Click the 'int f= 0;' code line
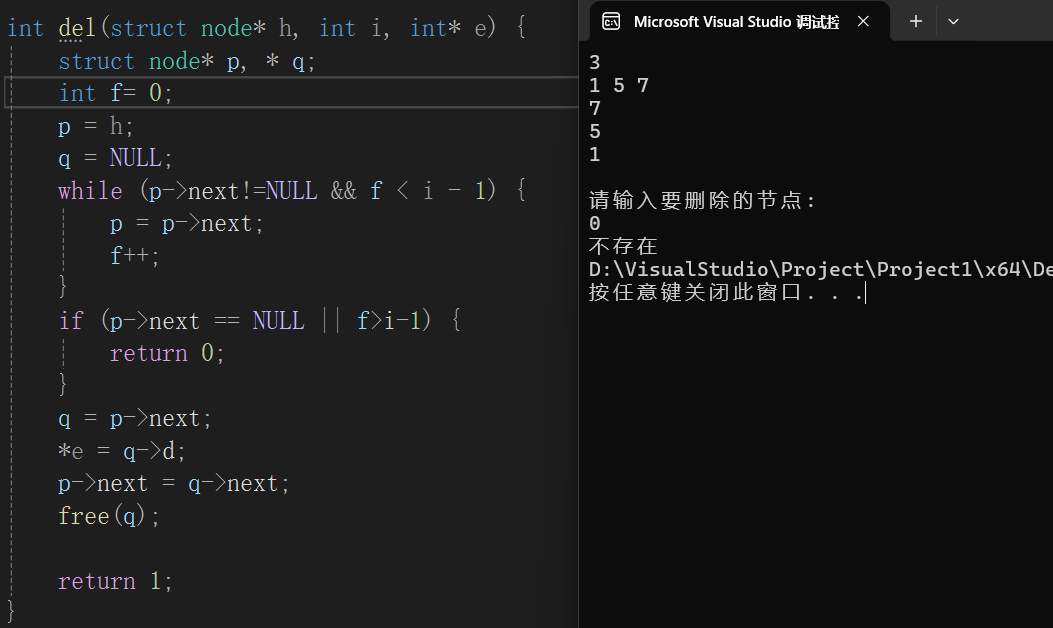The image size is (1053, 628). coord(116,93)
